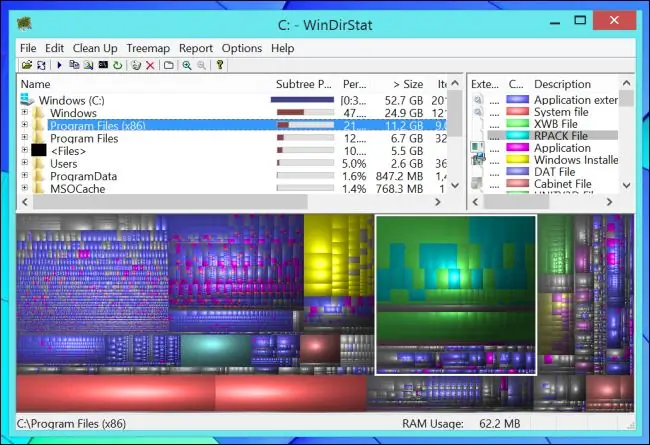Open the Treemap menu
The image size is (650, 445).
click(148, 48)
